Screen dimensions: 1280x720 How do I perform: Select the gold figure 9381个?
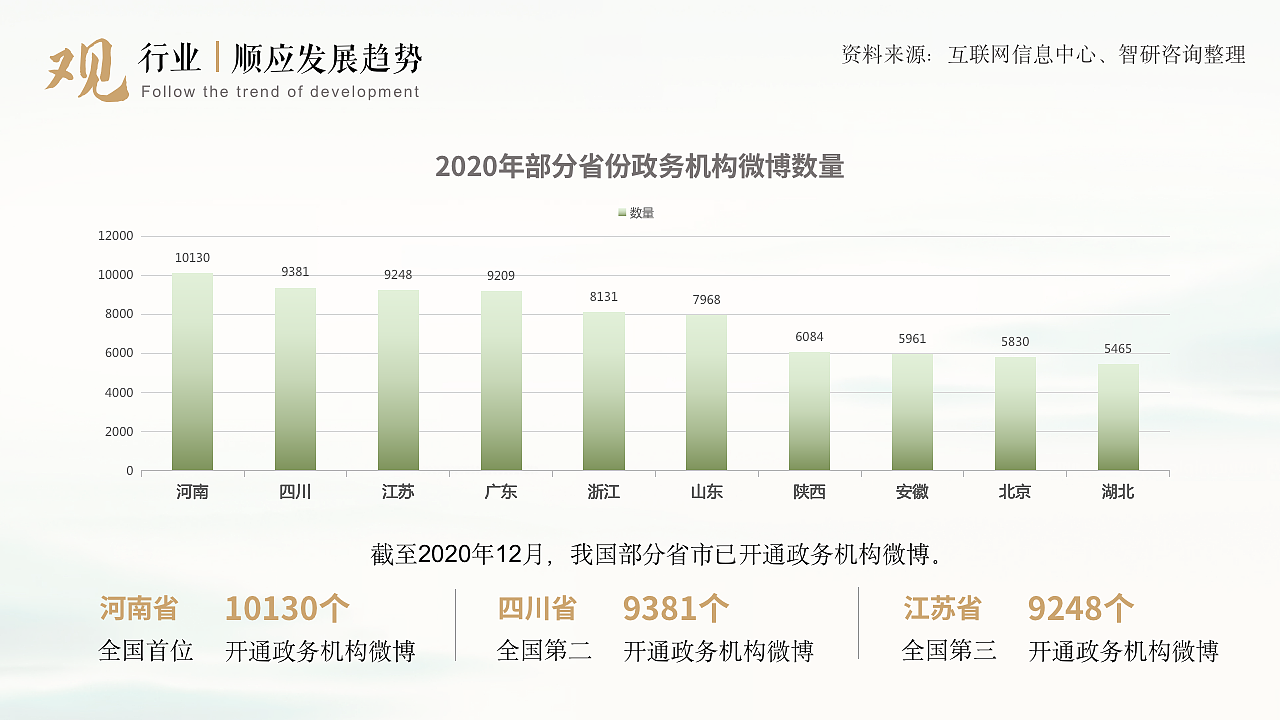coord(676,608)
